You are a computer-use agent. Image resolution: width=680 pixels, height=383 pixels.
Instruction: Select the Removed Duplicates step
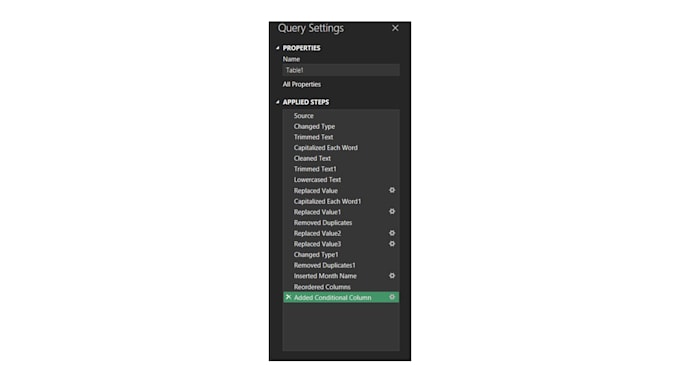coord(341,223)
